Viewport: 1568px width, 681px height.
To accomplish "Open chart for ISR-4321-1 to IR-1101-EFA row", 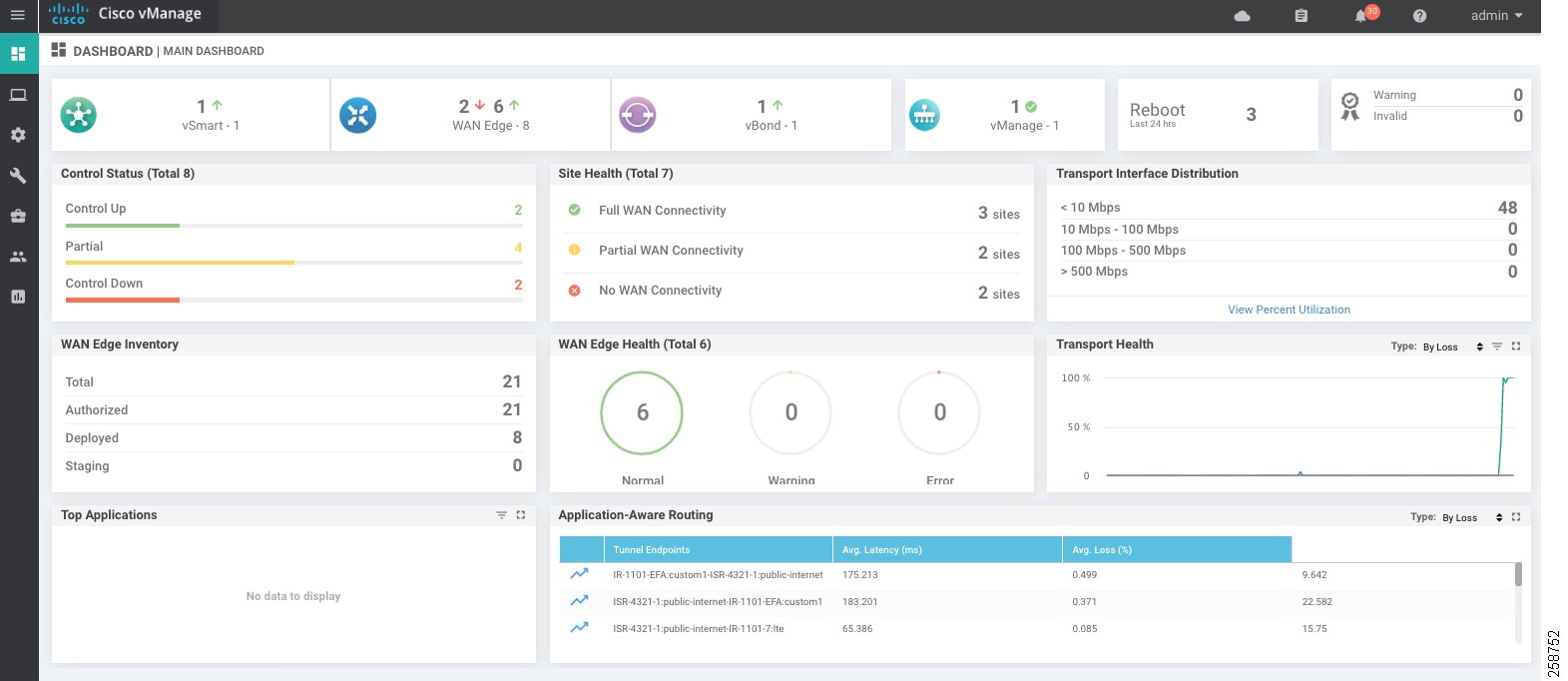I will (x=580, y=601).
